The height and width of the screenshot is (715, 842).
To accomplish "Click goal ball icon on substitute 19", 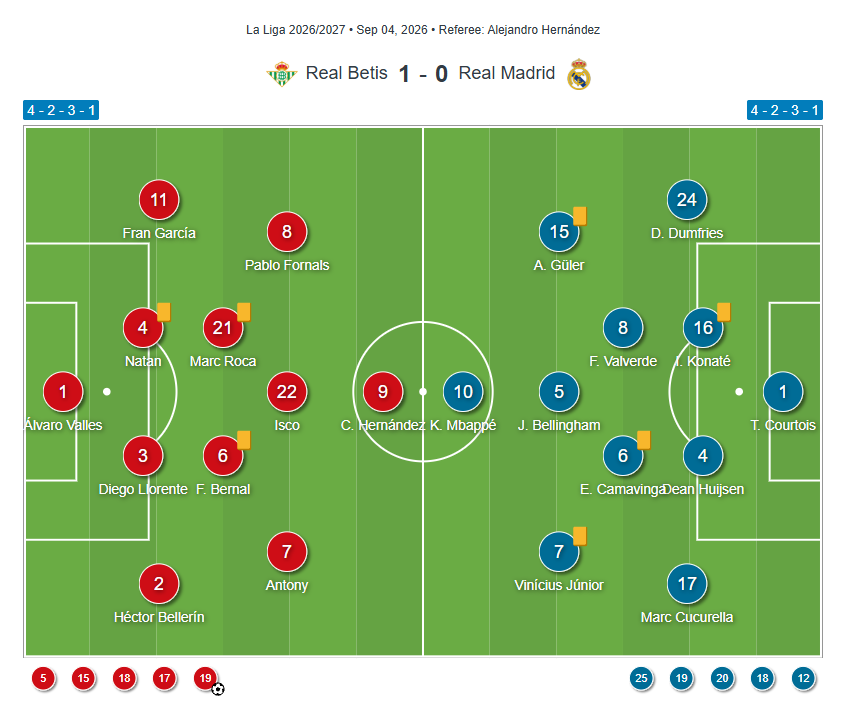I will 217,689.
